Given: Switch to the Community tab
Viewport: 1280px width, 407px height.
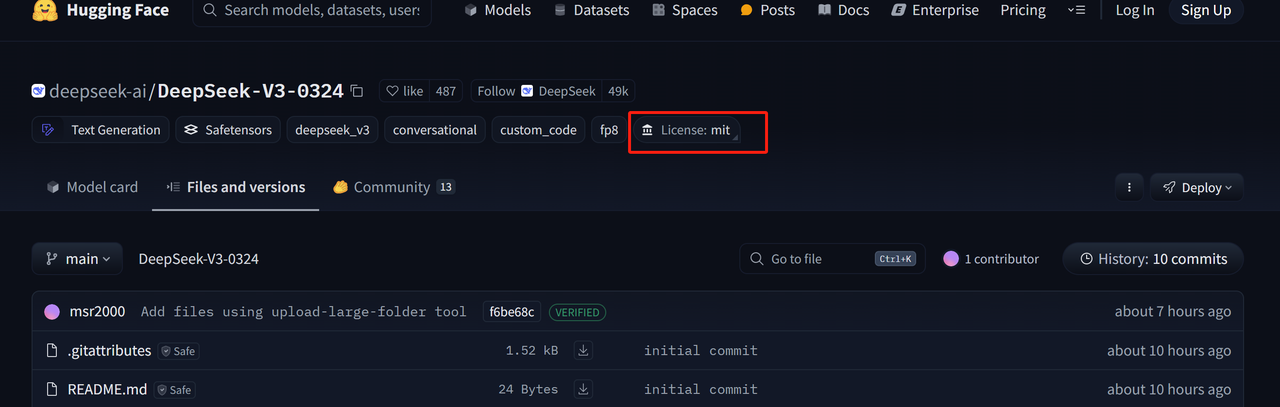Looking at the screenshot, I should coord(394,187).
